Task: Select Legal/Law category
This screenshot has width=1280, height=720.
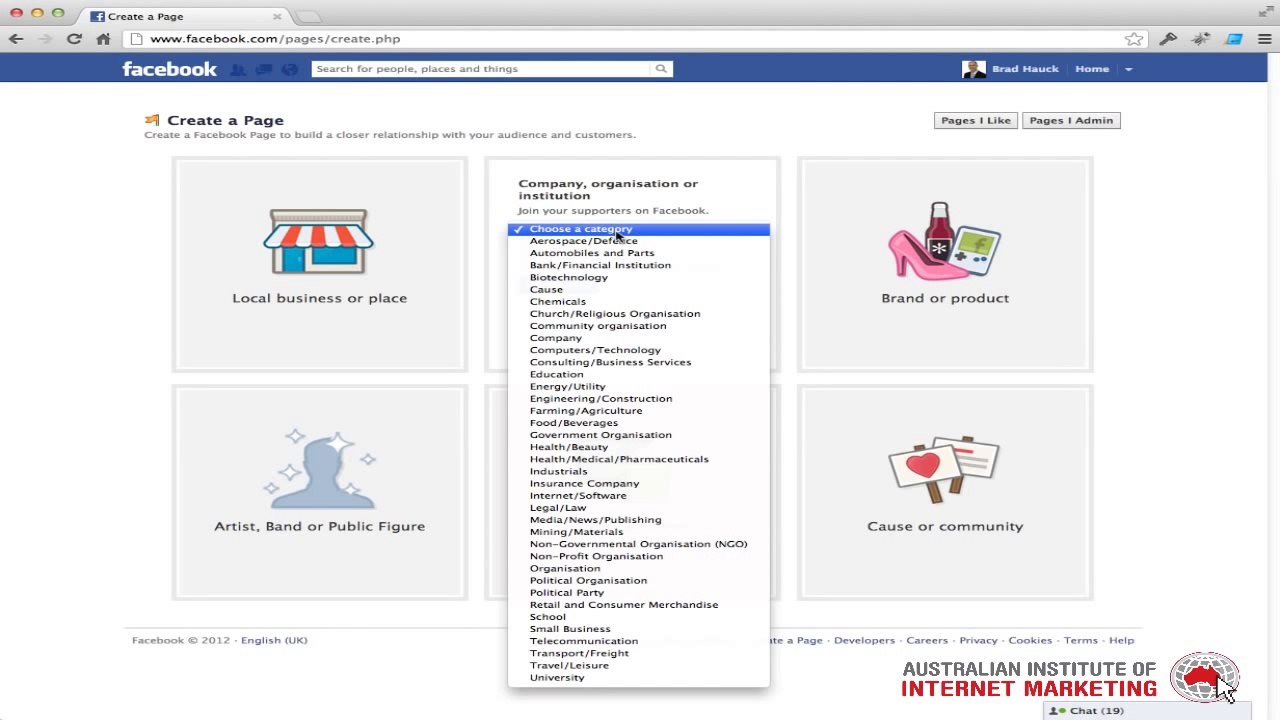Action: (x=638, y=508)
